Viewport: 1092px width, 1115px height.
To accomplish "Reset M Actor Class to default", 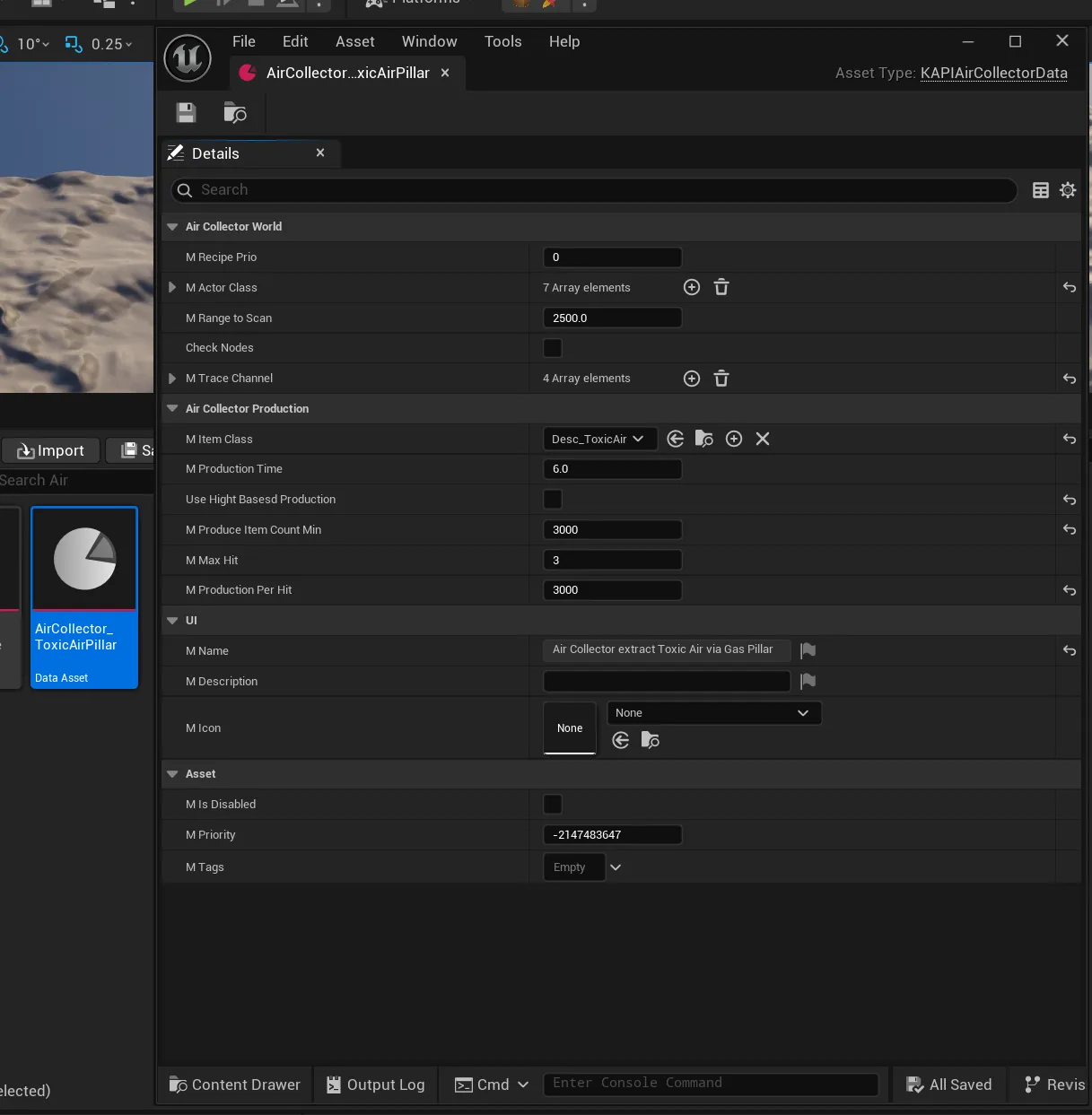I will pos(1070,288).
